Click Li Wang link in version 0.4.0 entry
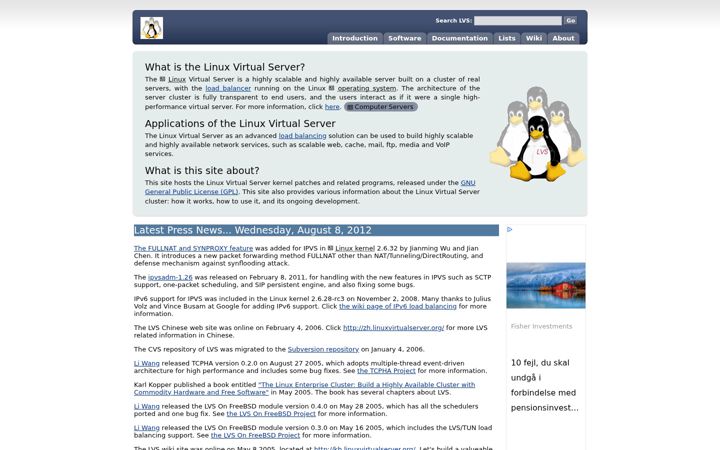The height and width of the screenshot is (450, 720). coord(146,406)
